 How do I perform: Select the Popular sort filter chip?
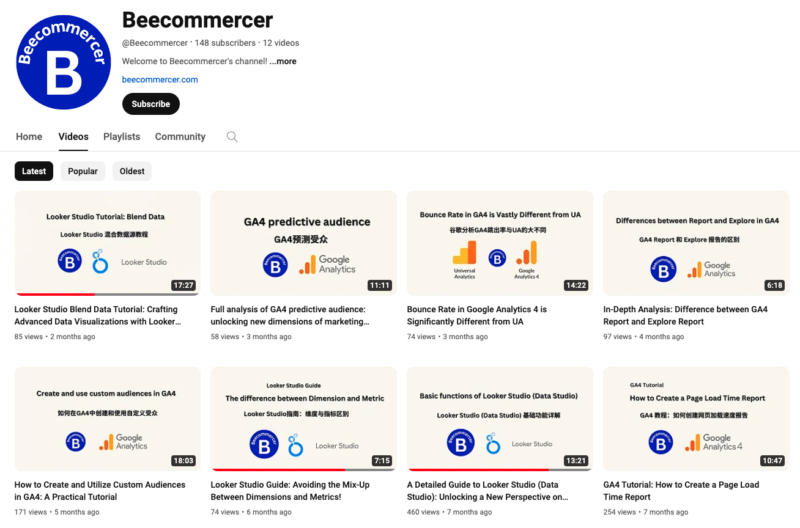83,171
